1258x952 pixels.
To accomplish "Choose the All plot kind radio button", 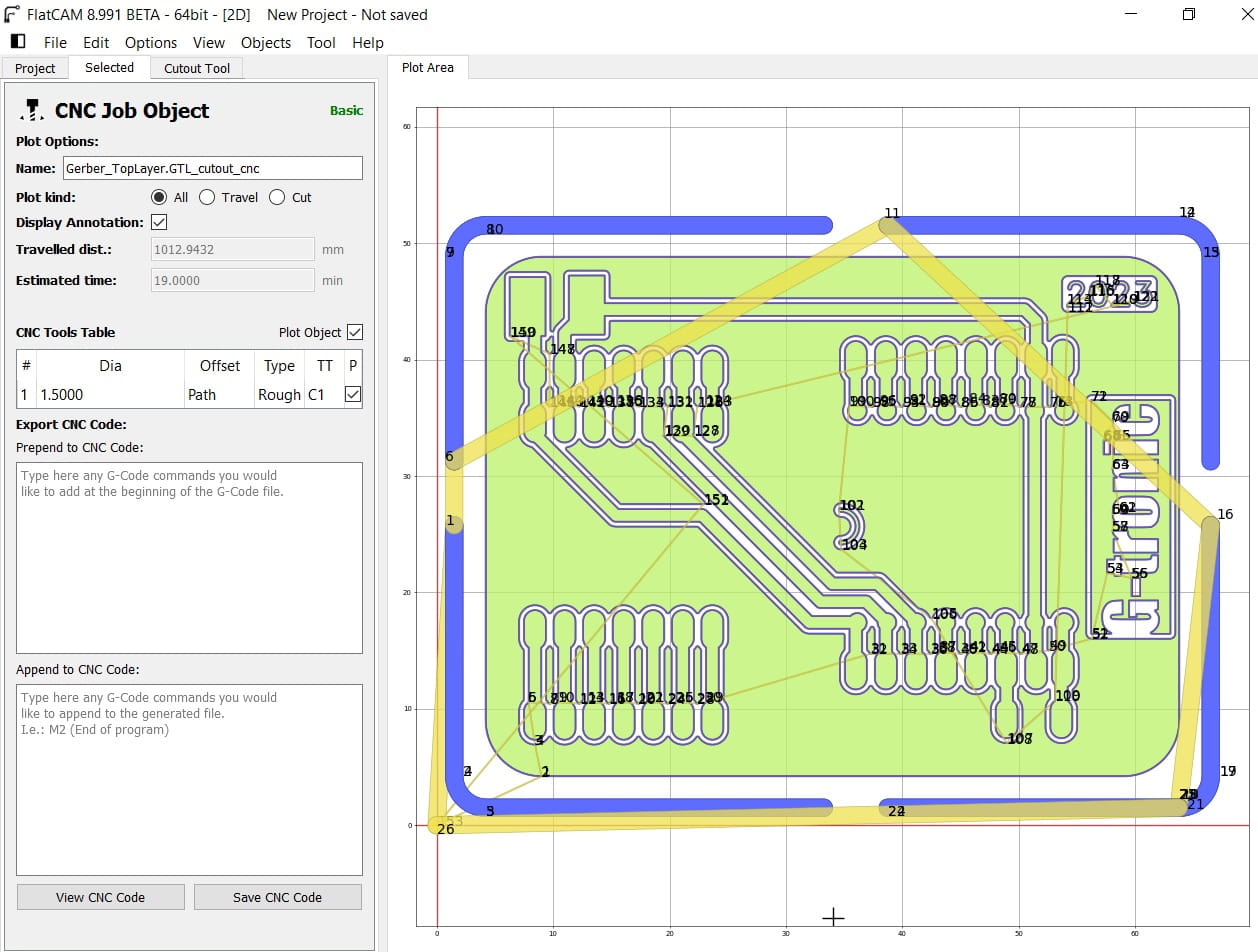I will pyautogui.click(x=158, y=197).
